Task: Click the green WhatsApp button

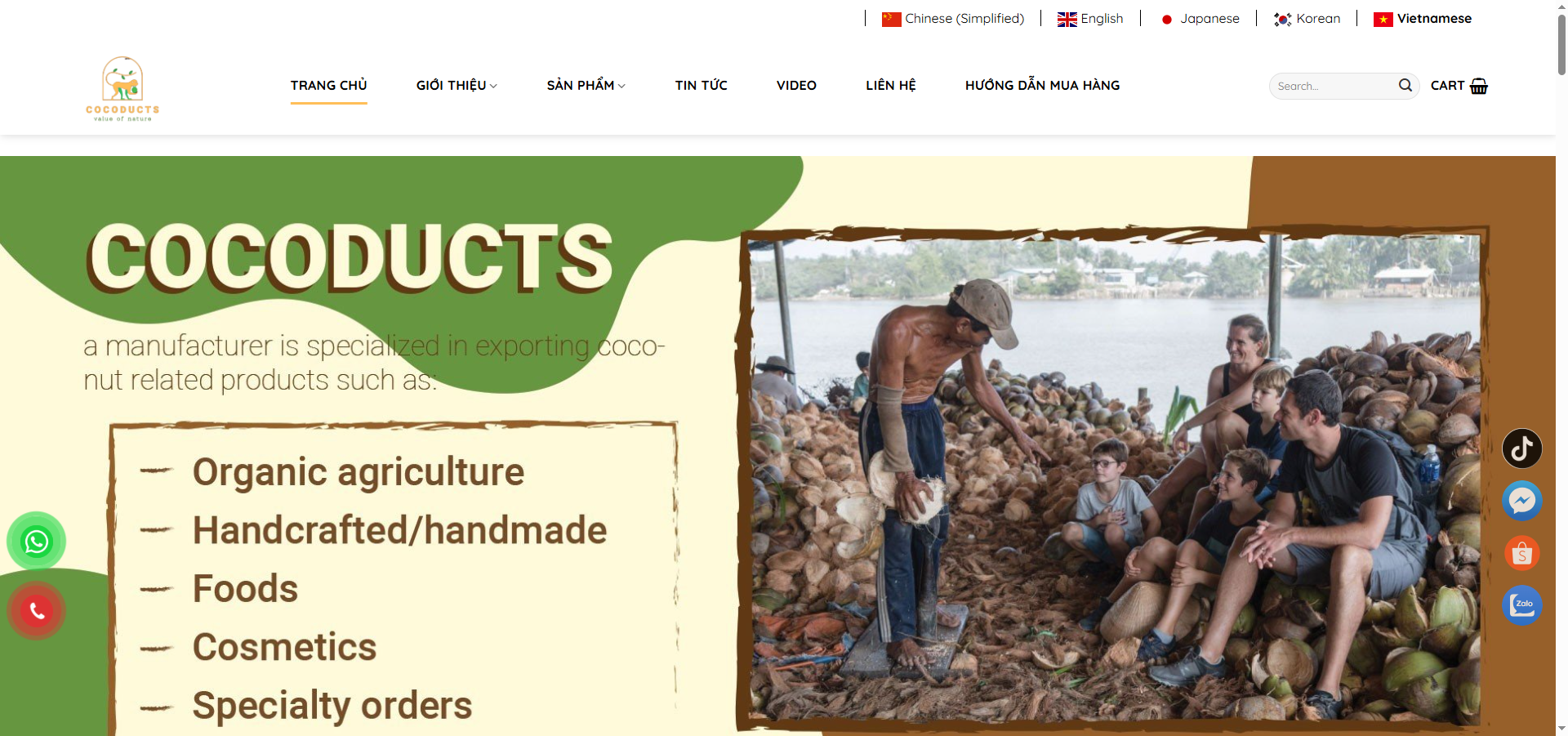Action: tap(37, 542)
